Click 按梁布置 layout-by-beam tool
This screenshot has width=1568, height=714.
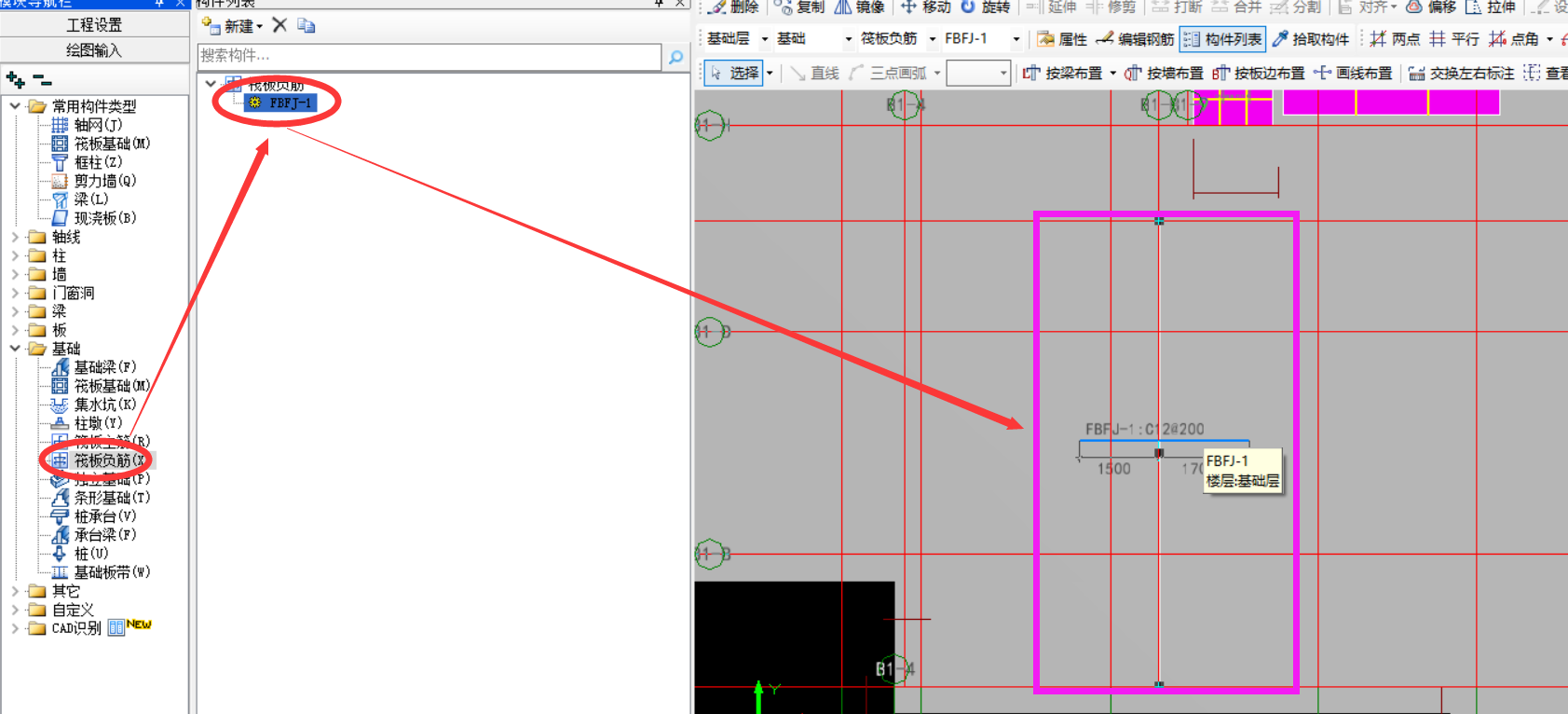(1063, 73)
